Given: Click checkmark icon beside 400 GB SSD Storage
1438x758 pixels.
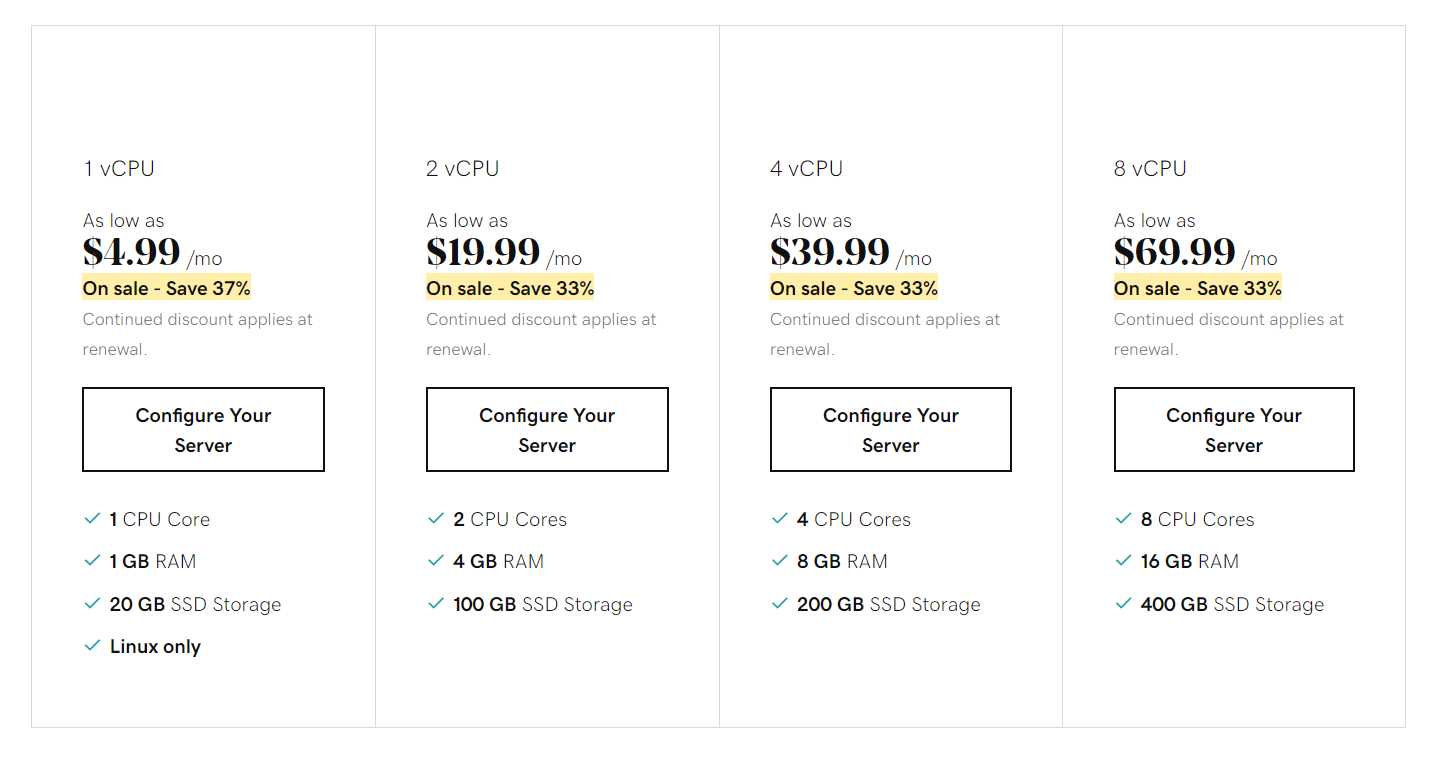Looking at the screenshot, I should pyautogui.click(x=1123, y=603).
